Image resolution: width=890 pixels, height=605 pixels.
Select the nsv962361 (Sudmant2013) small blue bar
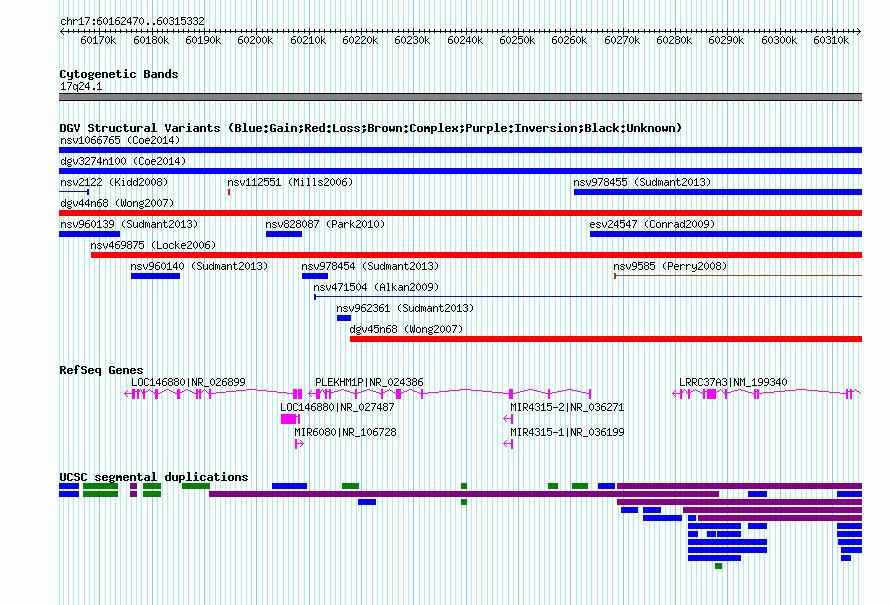coord(344,318)
